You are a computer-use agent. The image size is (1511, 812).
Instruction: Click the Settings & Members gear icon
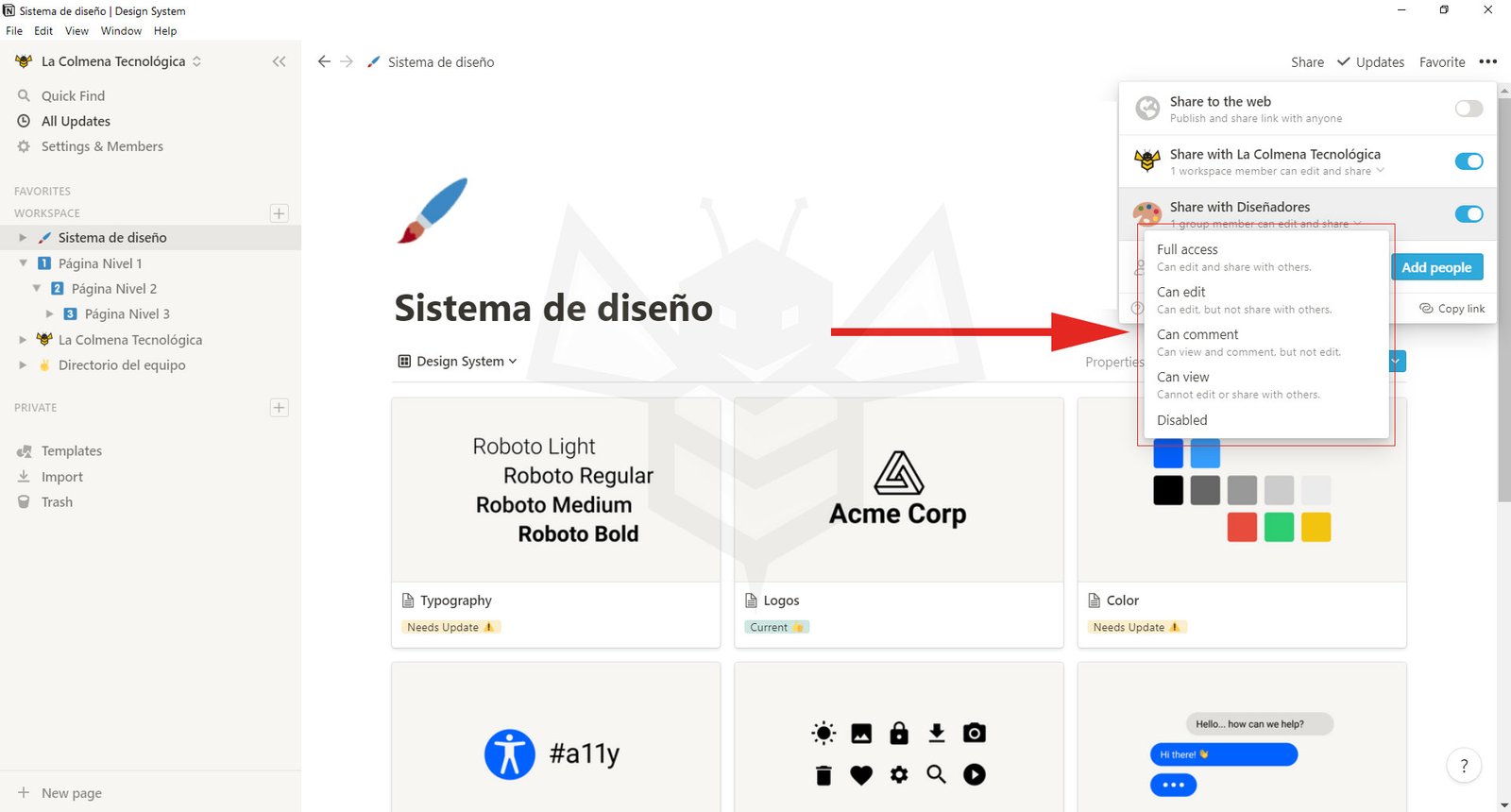click(x=25, y=146)
